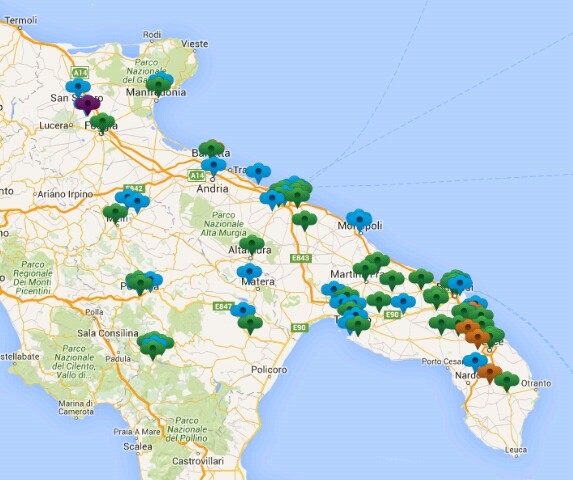Open the orange marker east of Nardò
Image resolution: width=573 pixels, height=480 pixels.
(490, 373)
